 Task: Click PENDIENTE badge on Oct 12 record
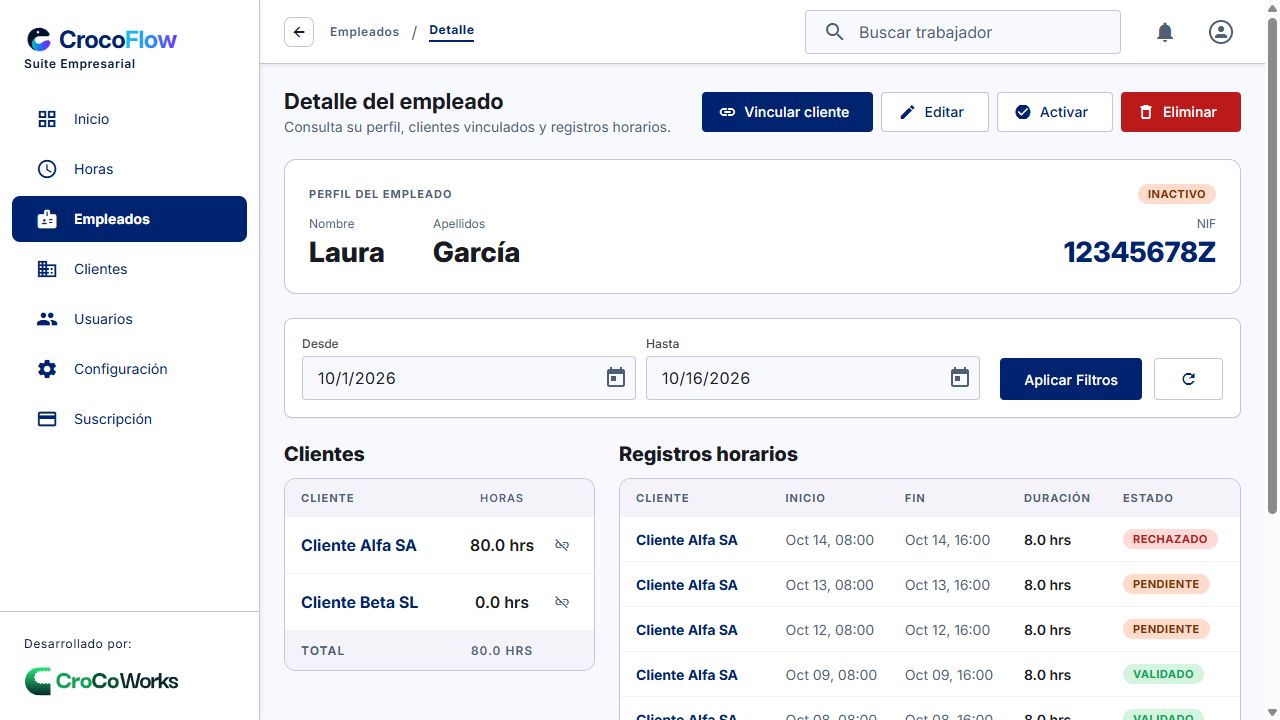pos(1166,629)
